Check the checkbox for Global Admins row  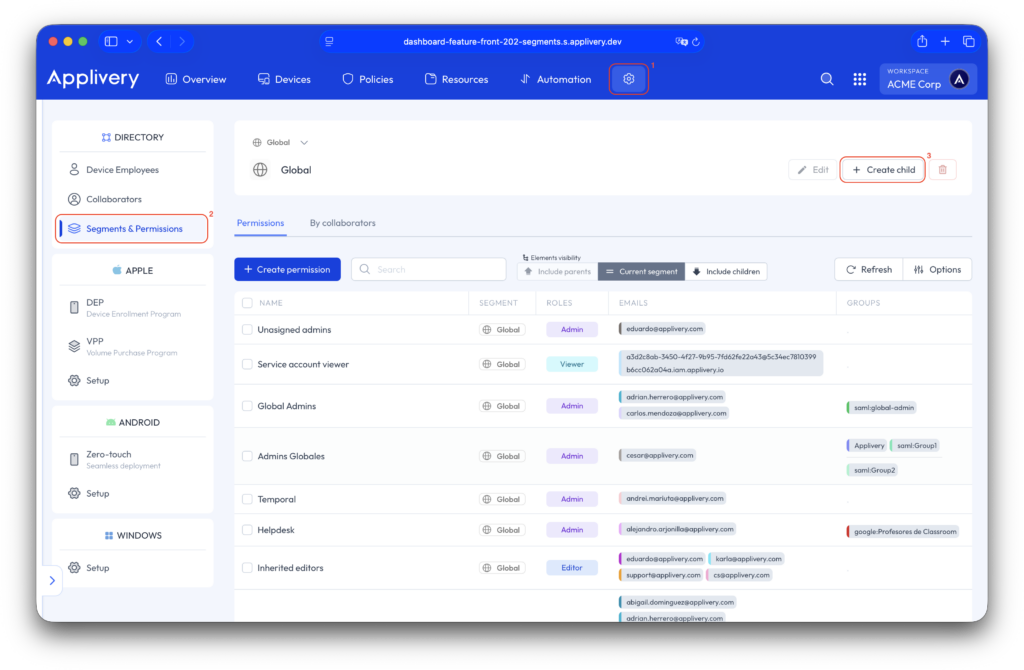(245, 405)
